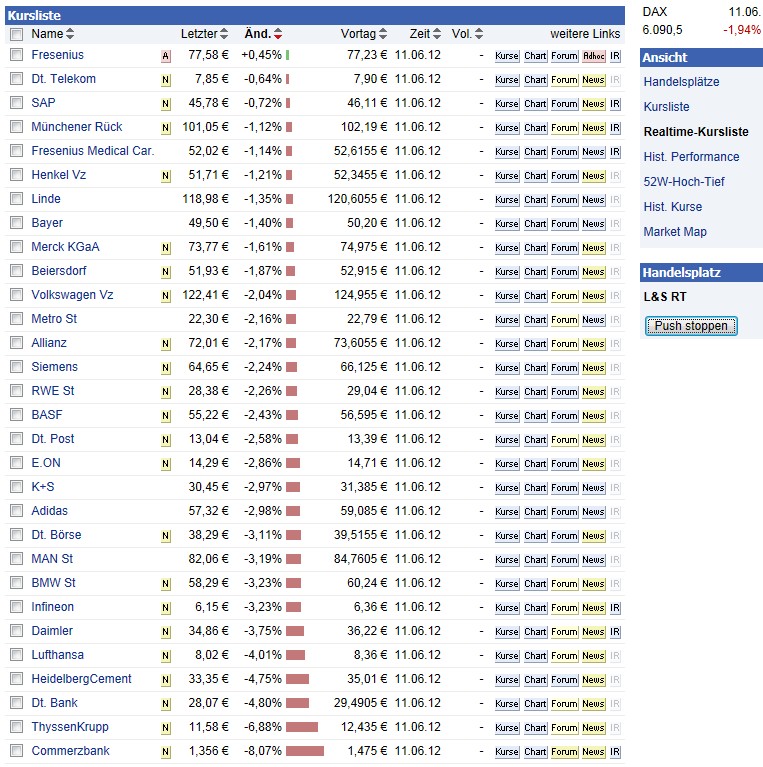This screenshot has width=763, height=767.
Task: Click the N marker beside Merck KGaA
Action: [166, 248]
